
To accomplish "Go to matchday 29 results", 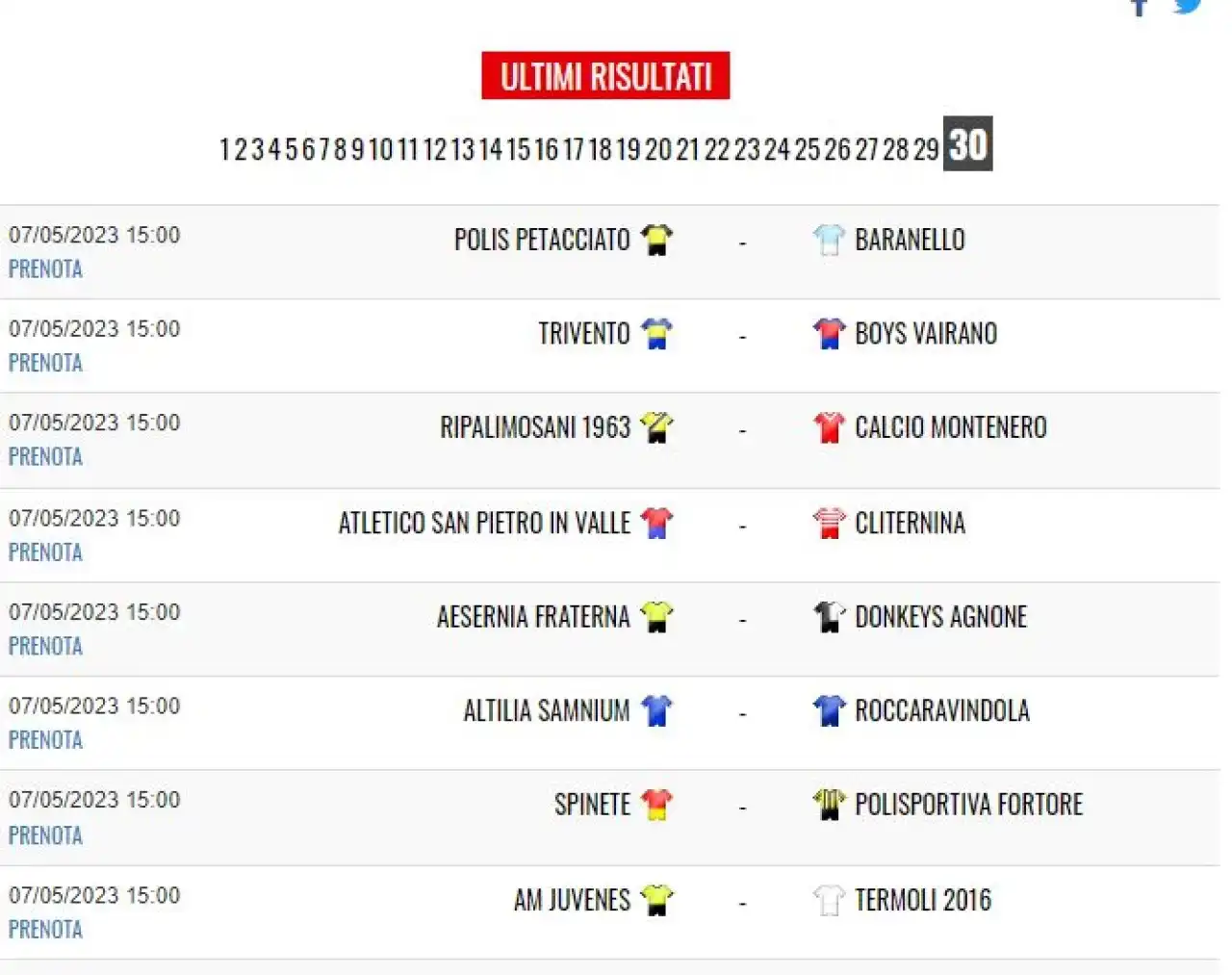I will click(926, 149).
